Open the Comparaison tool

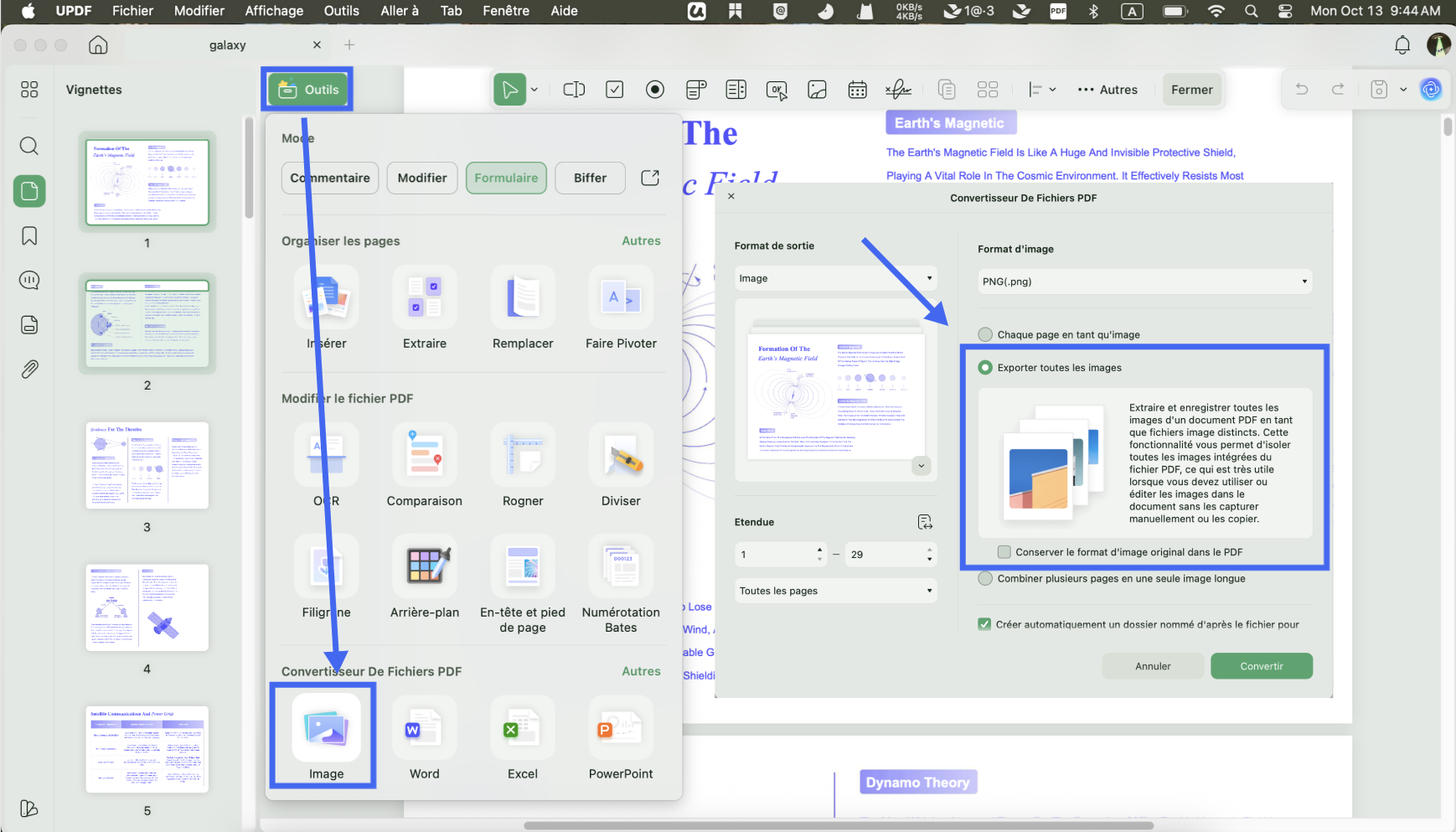click(425, 466)
